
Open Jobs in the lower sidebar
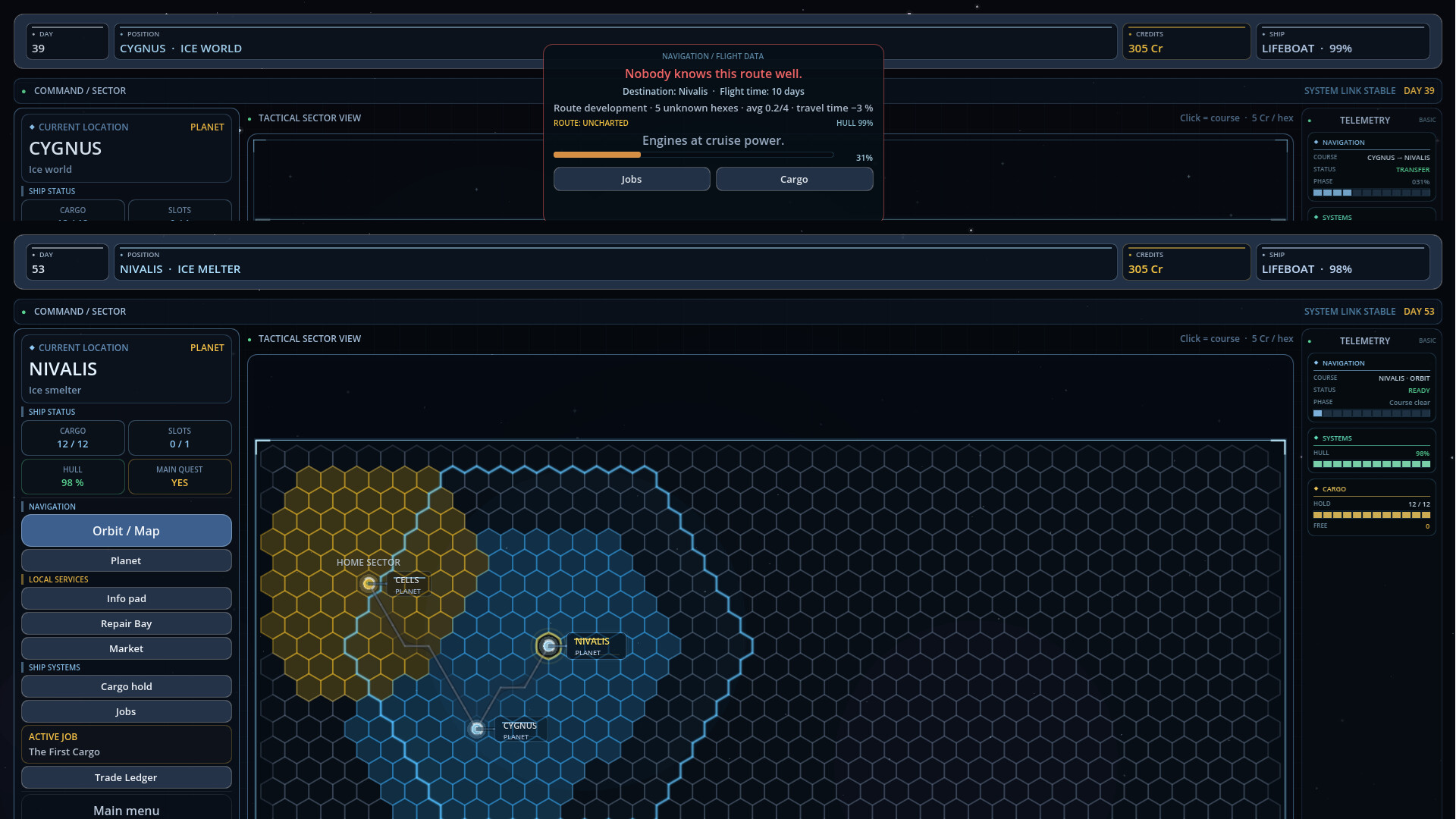coord(127,711)
